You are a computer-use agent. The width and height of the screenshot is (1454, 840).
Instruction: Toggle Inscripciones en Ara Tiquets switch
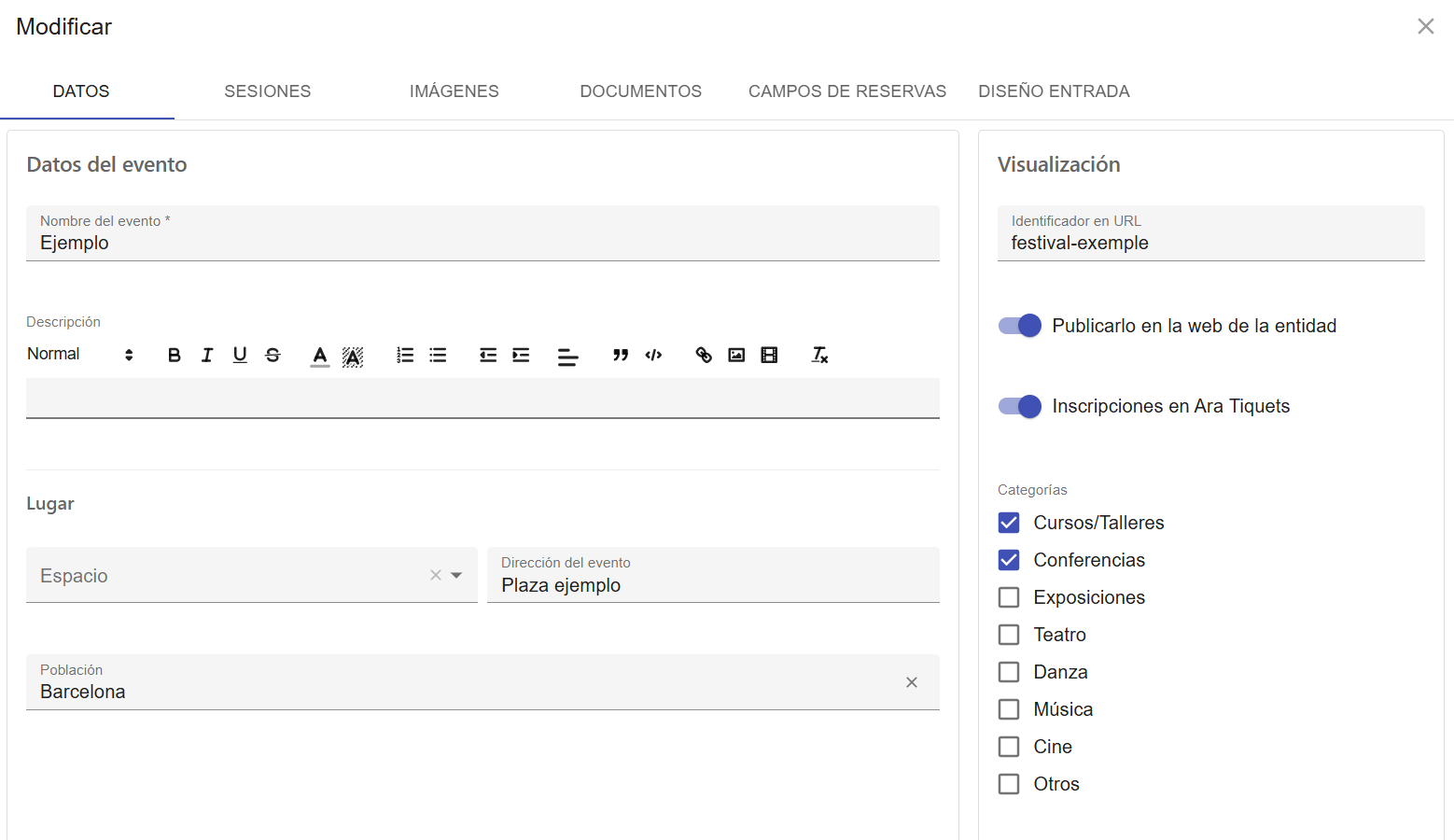click(x=1019, y=406)
